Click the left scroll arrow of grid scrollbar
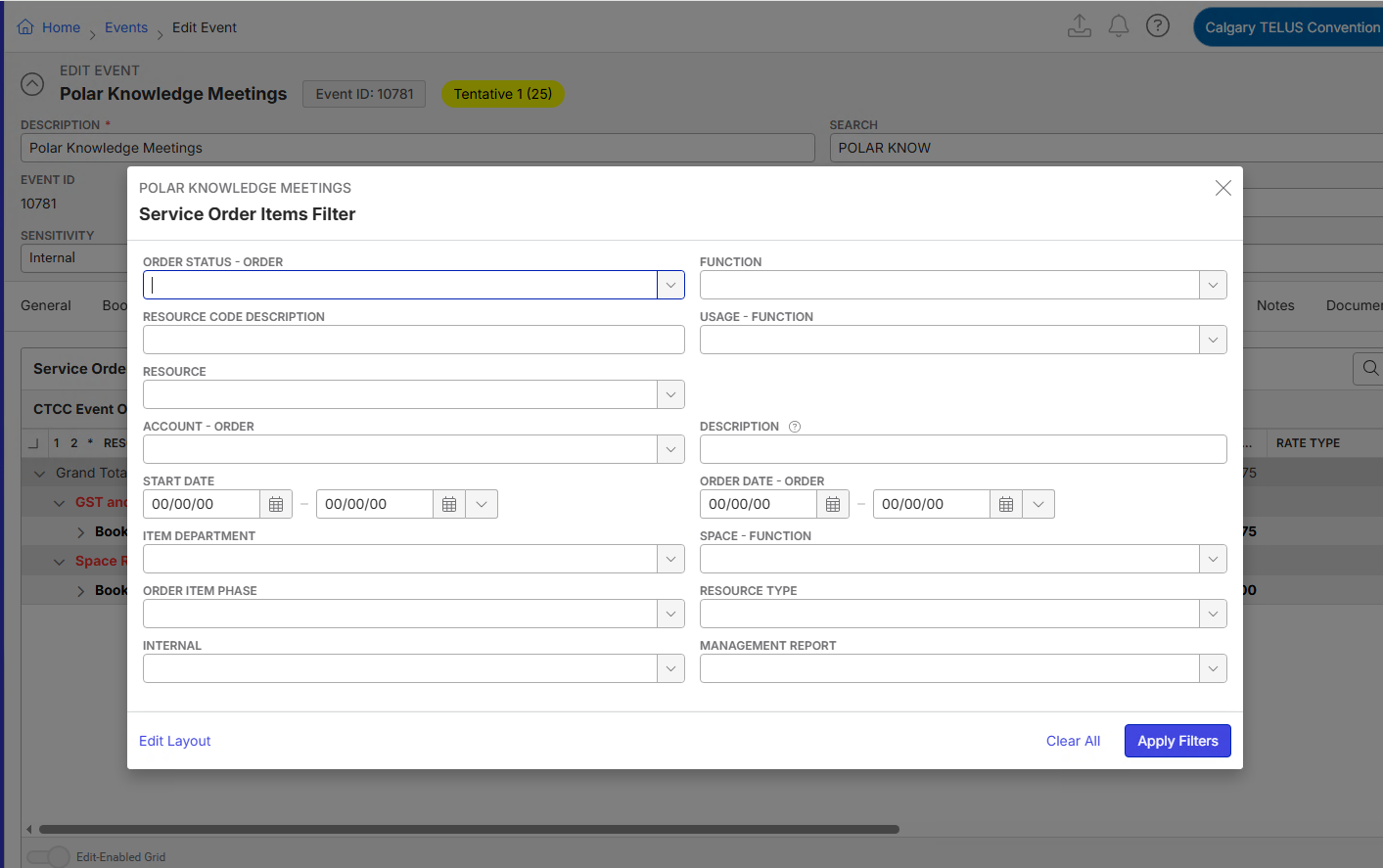Image resolution: width=1383 pixels, height=868 pixels. coord(28,829)
